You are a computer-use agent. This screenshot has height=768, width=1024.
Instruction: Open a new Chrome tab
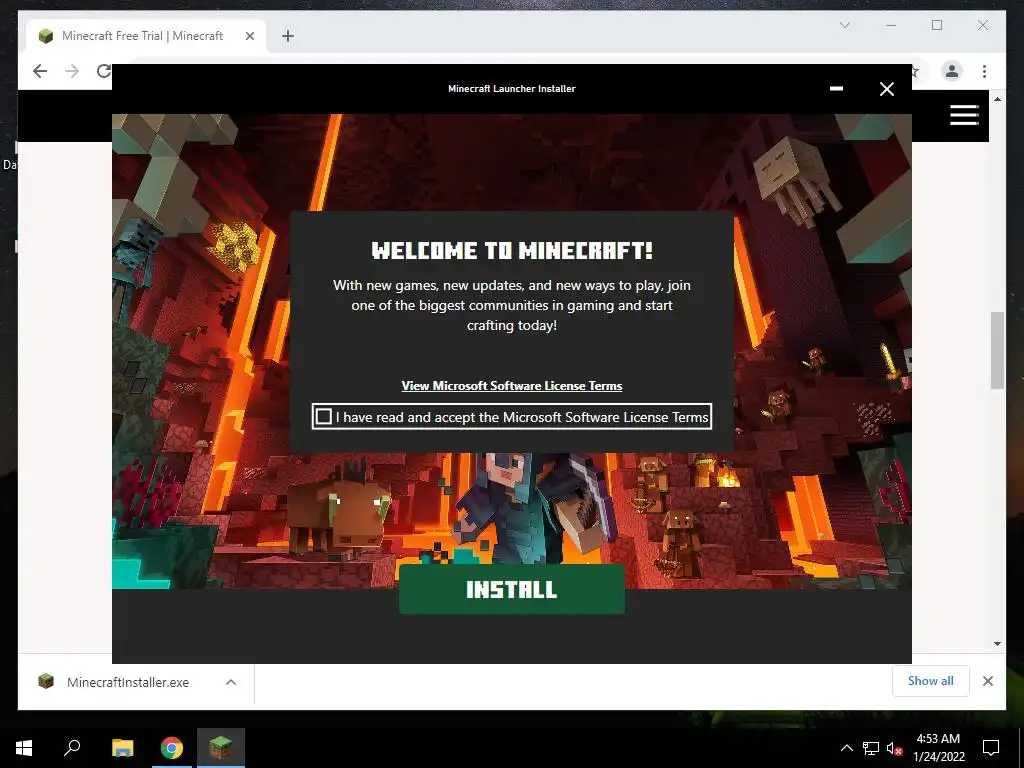pyautogui.click(x=288, y=36)
